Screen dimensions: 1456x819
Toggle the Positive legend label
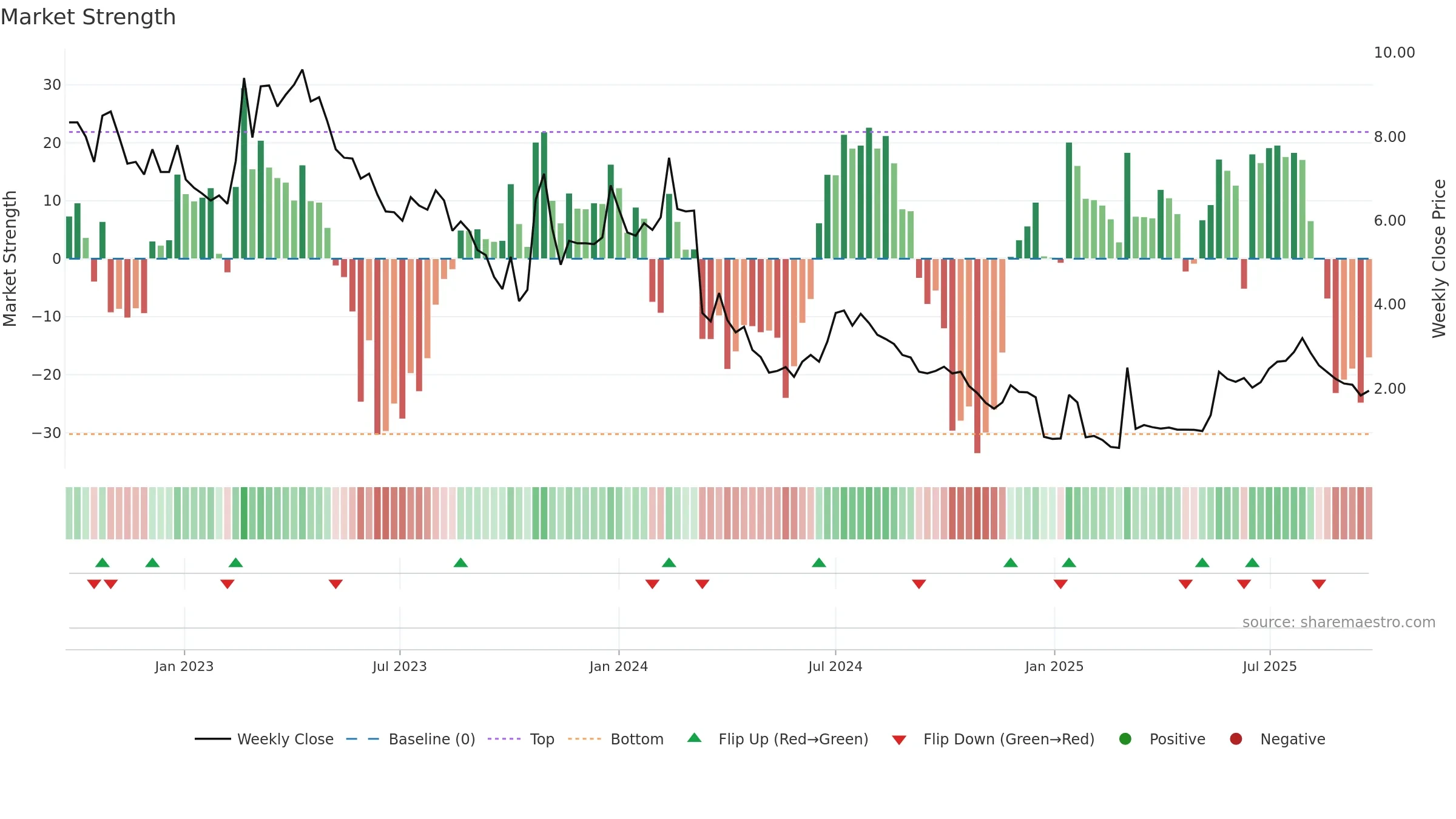(1178, 740)
